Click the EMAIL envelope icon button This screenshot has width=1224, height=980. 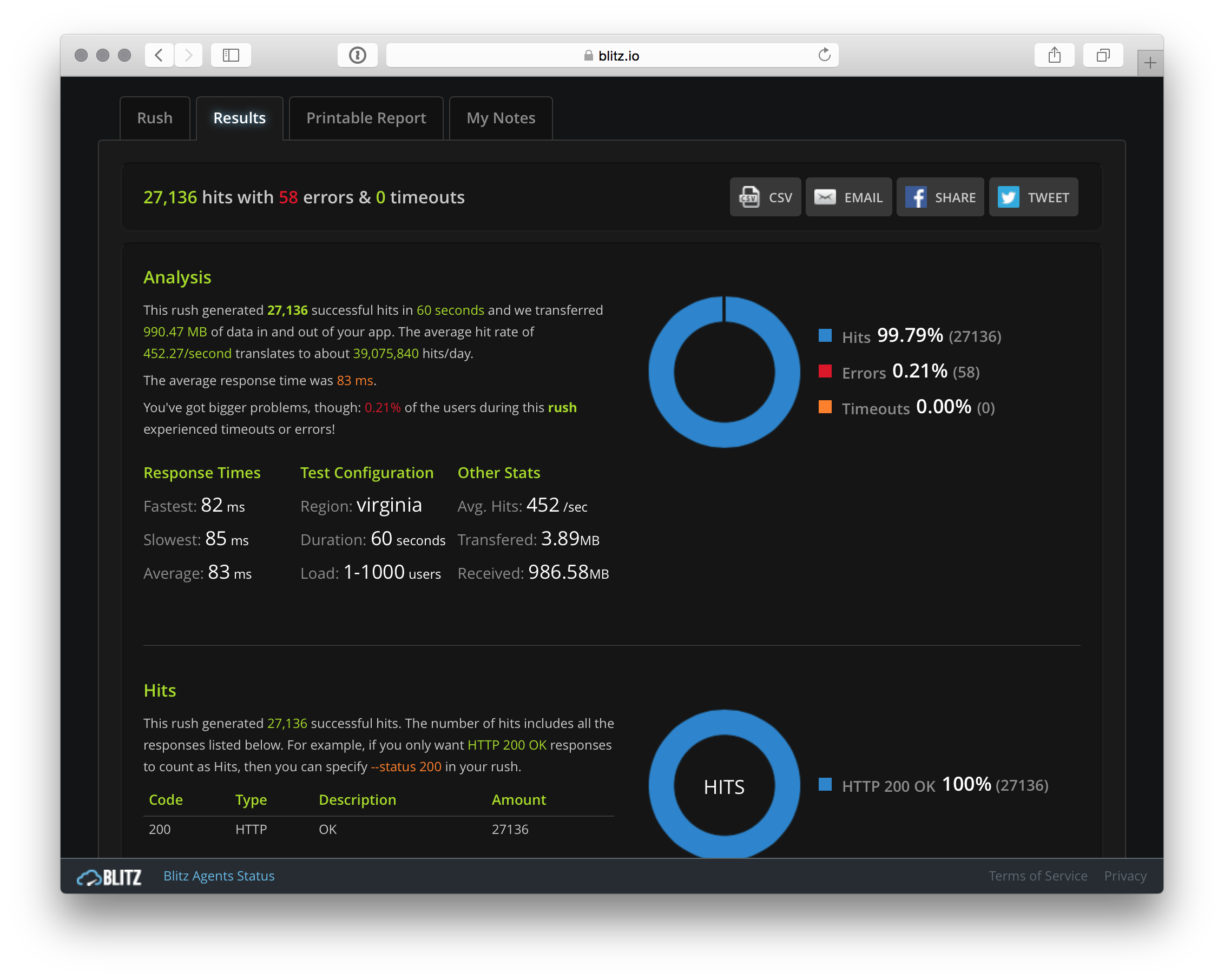[848, 197]
